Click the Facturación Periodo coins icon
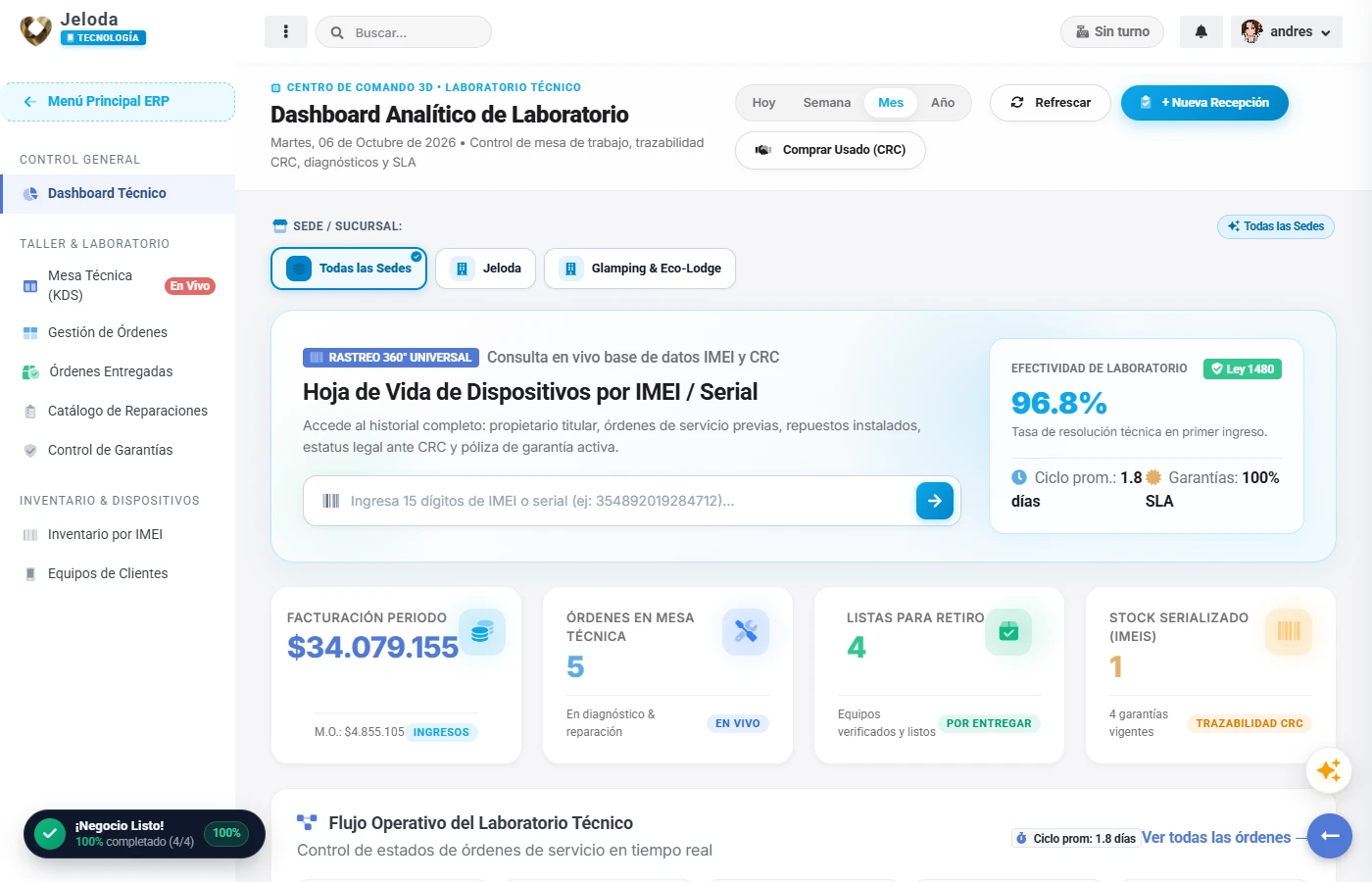Viewport: 1372px width, 882px height. [x=481, y=632]
